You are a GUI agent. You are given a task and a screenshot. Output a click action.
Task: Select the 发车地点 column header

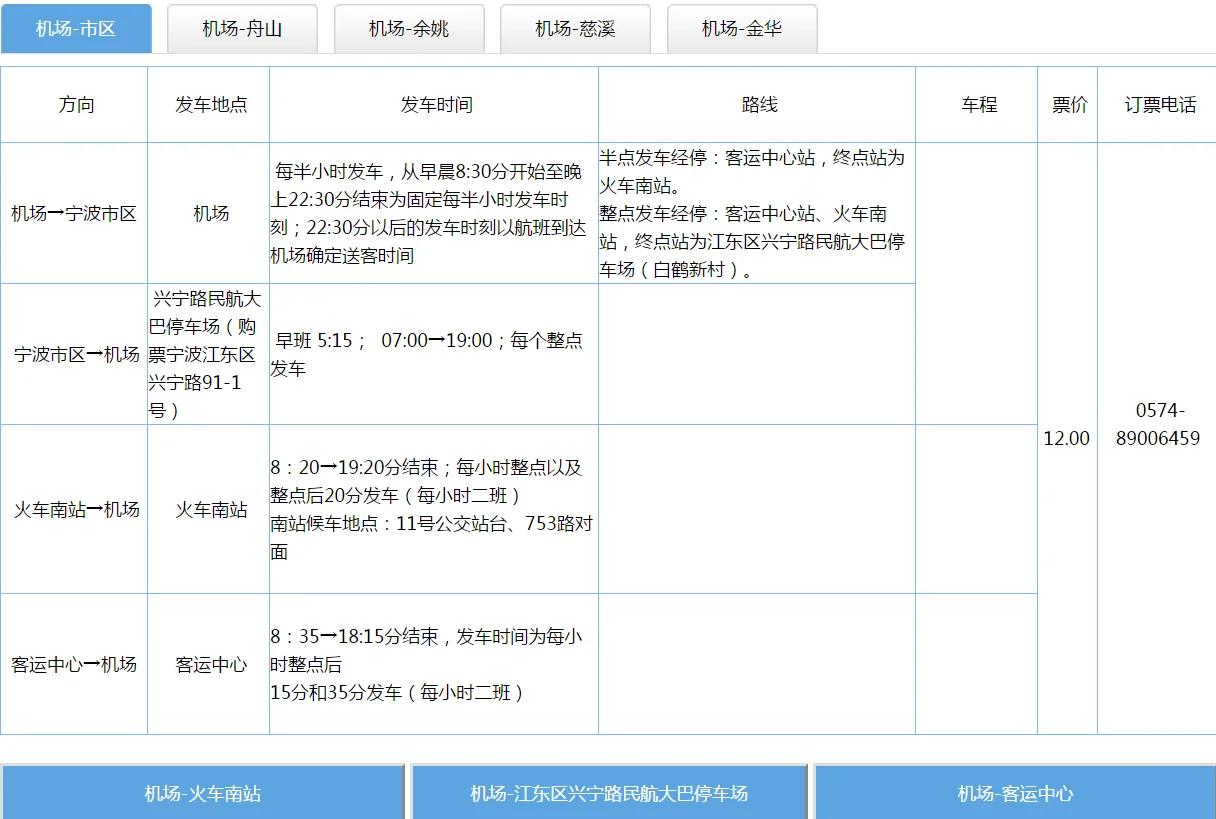(x=209, y=103)
